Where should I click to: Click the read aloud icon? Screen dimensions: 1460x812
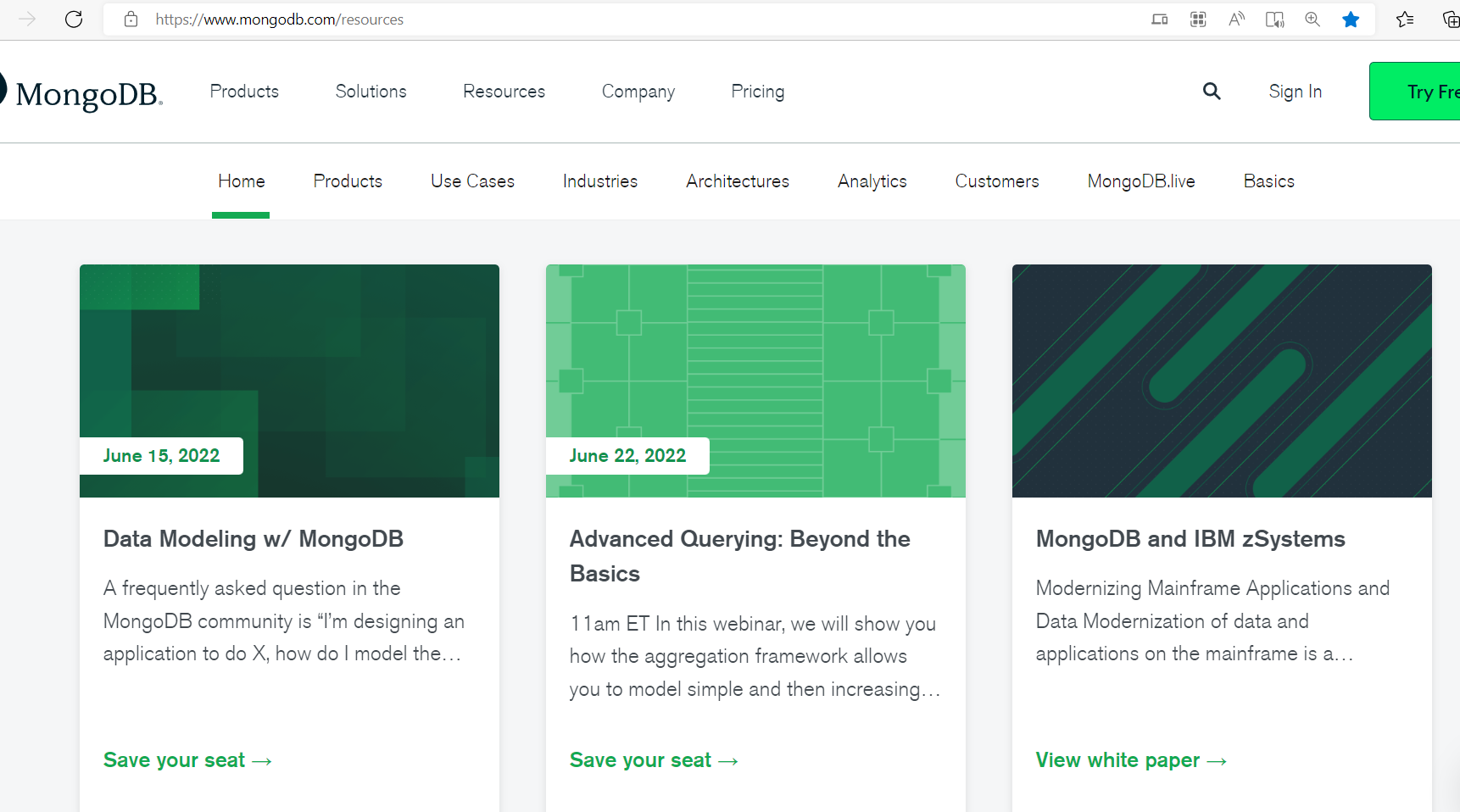(1236, 19)
